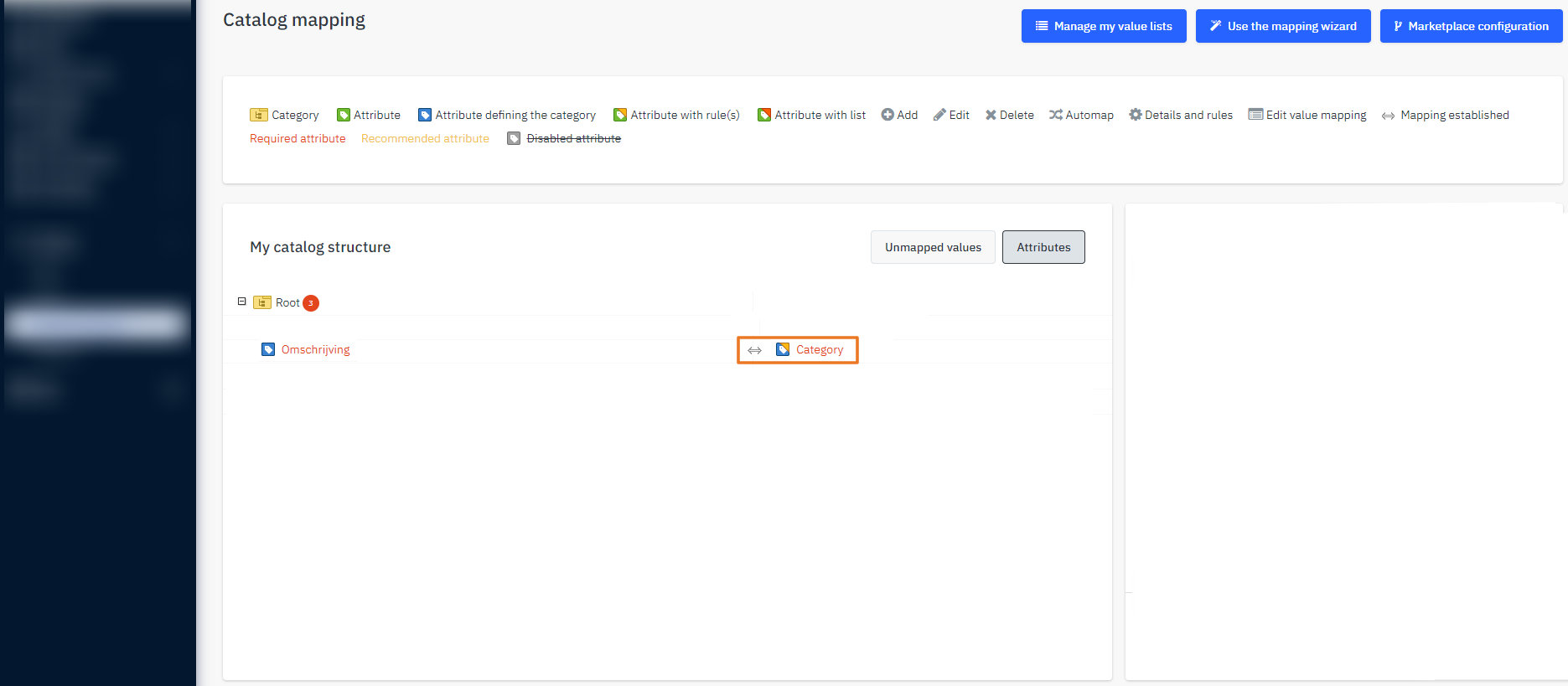Screen dimensions: 1568x686
Task: Open Manage my value lists
Action: [x=1104, y=26]
